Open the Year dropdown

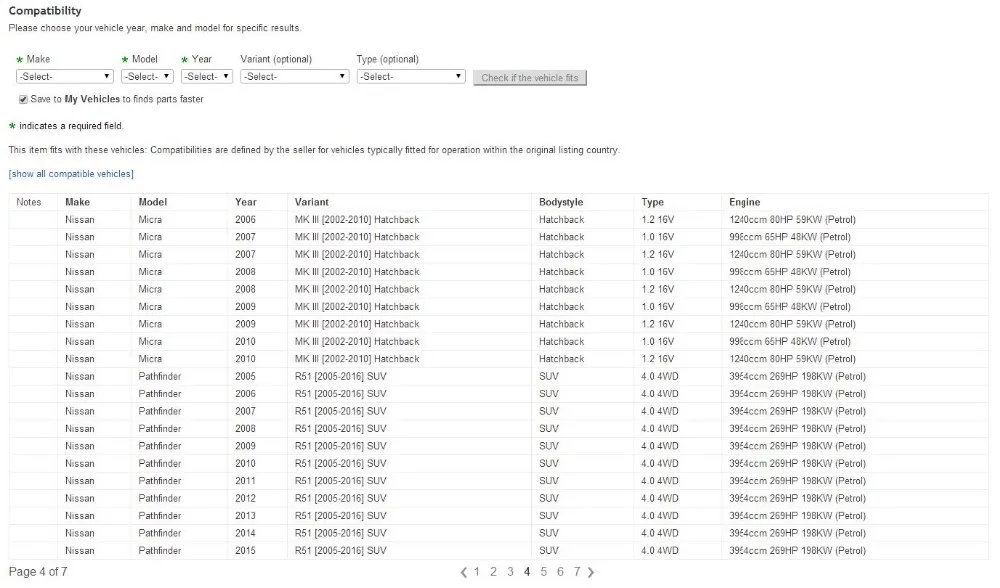point(207,77)
